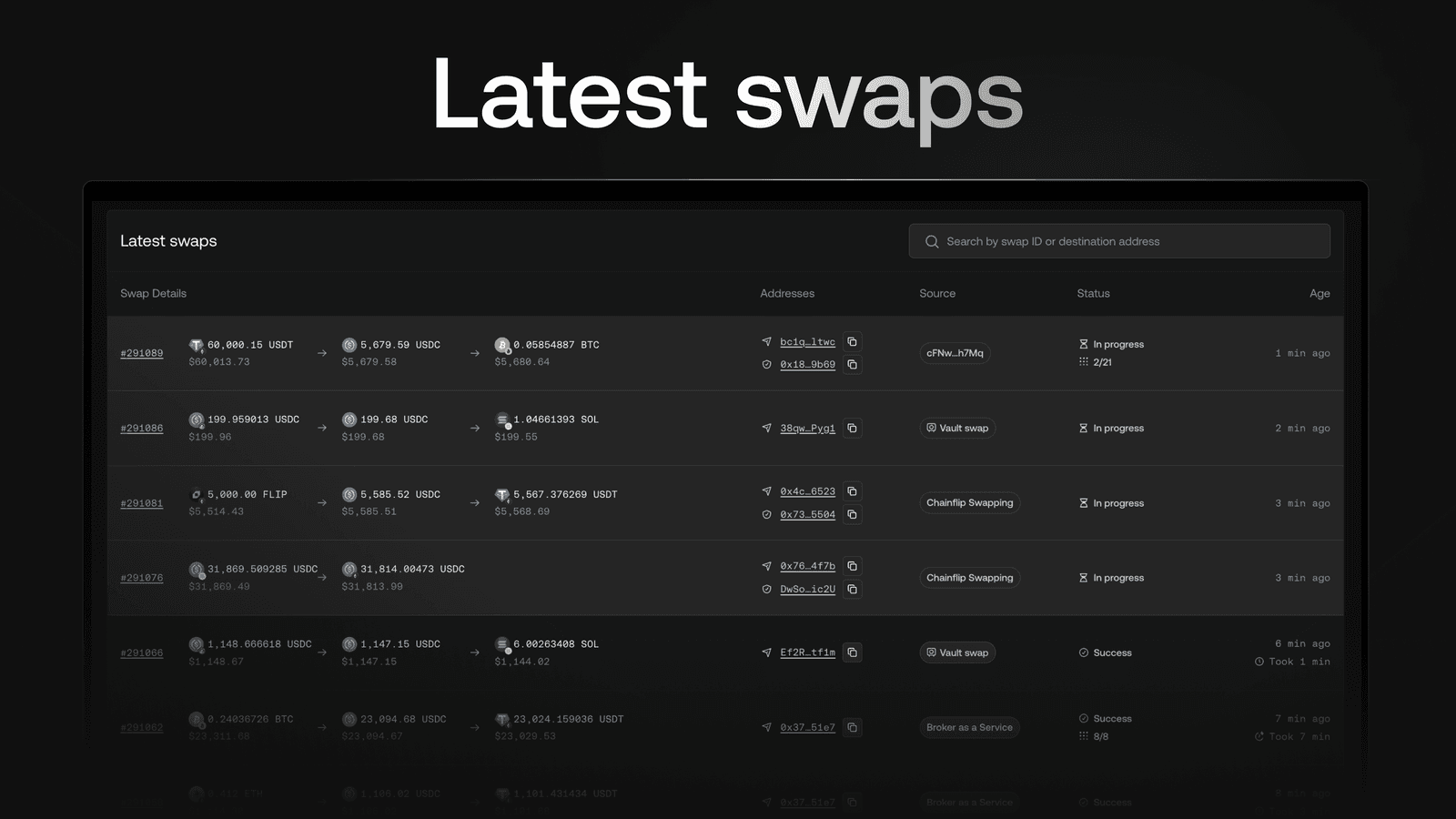Click the shield icon beside 0x18…9b69

tap(766, 364)
